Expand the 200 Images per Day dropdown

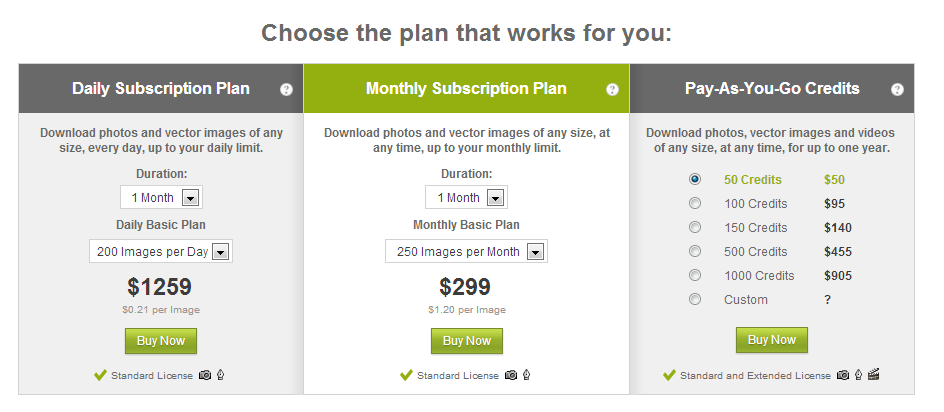point(161,252)
